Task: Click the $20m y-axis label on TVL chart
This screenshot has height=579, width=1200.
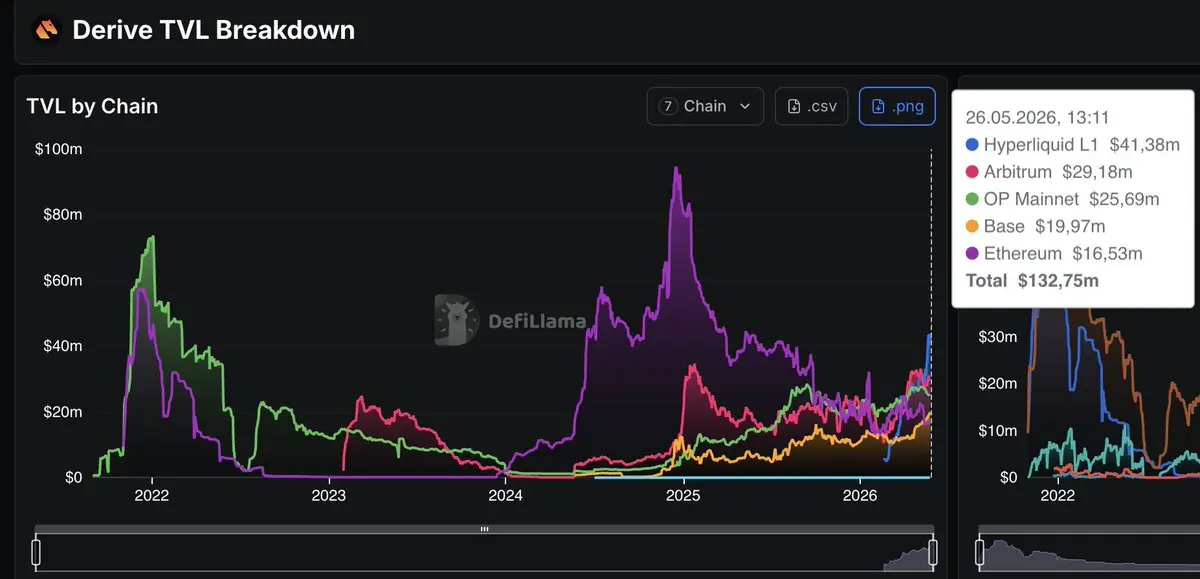Action: (x=63, y=412)
